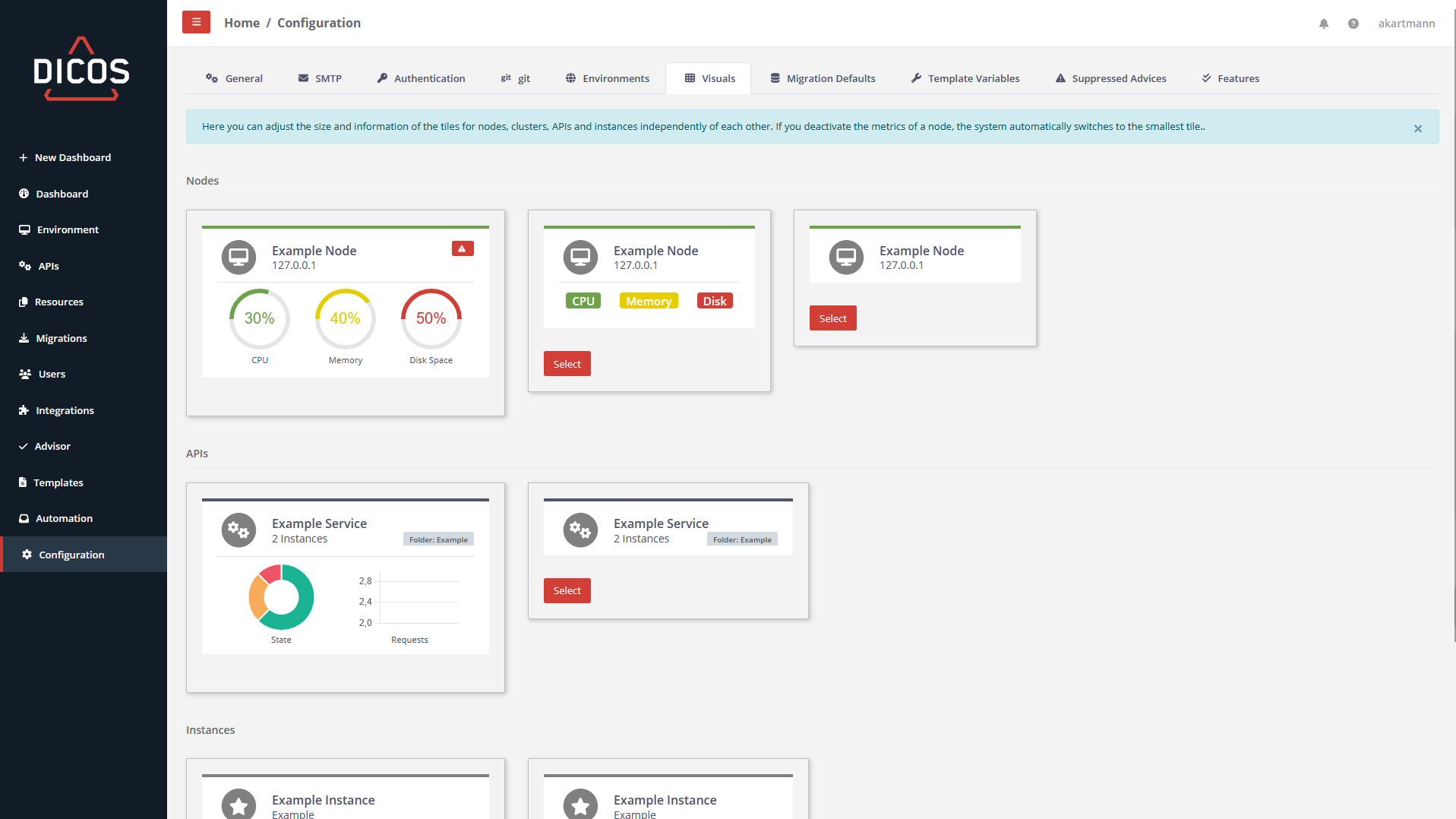
Task: Dismiss the blue info banner
Action: (1417, 128)
